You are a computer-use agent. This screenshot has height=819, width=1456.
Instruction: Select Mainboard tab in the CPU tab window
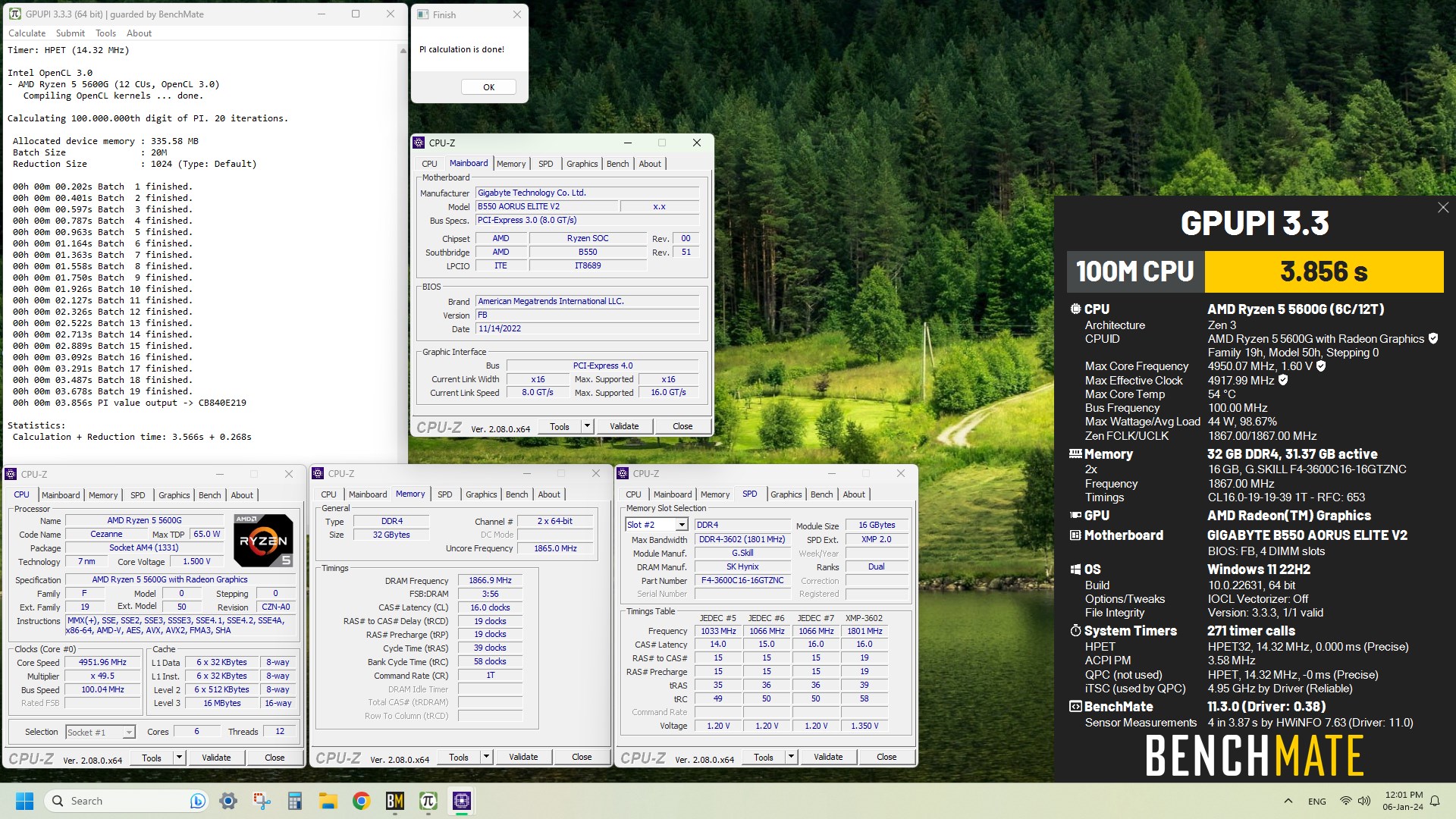61,495
